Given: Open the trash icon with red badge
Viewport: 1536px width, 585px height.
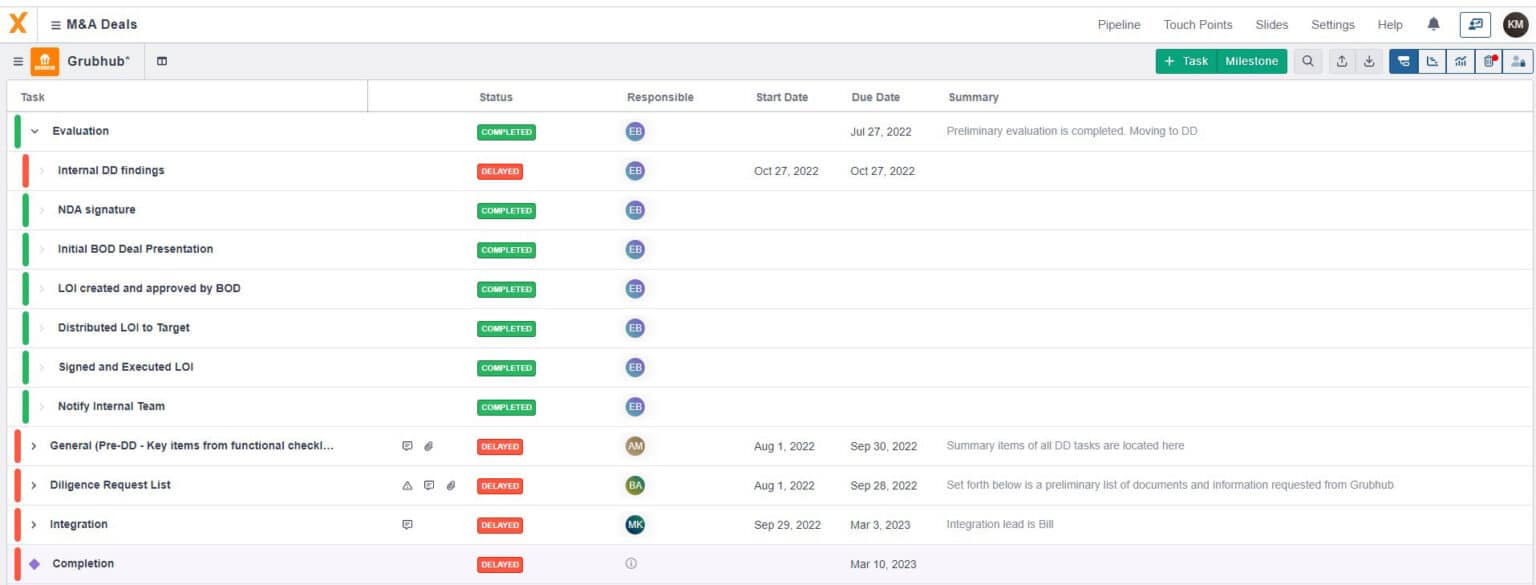Looking at the screenshot, I should pyautogui.click(x=1490, y=61).
